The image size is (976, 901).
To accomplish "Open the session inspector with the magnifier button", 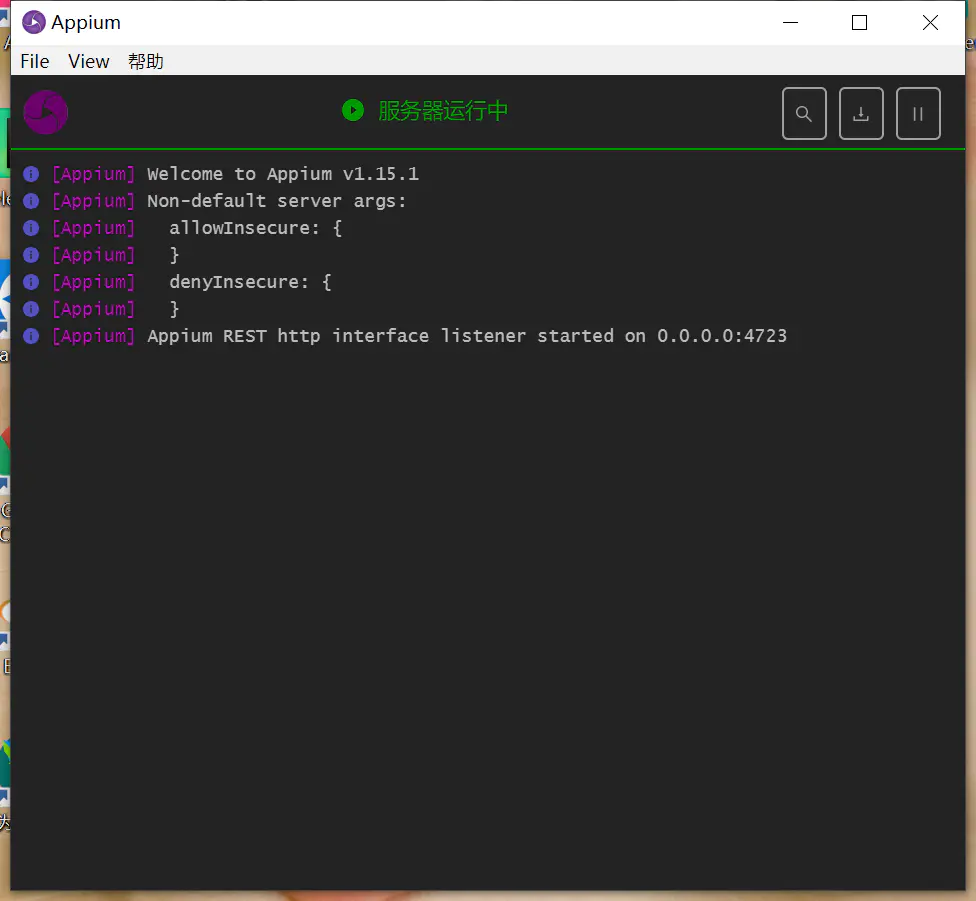I will pyautogui.click(x=804, y=114).
